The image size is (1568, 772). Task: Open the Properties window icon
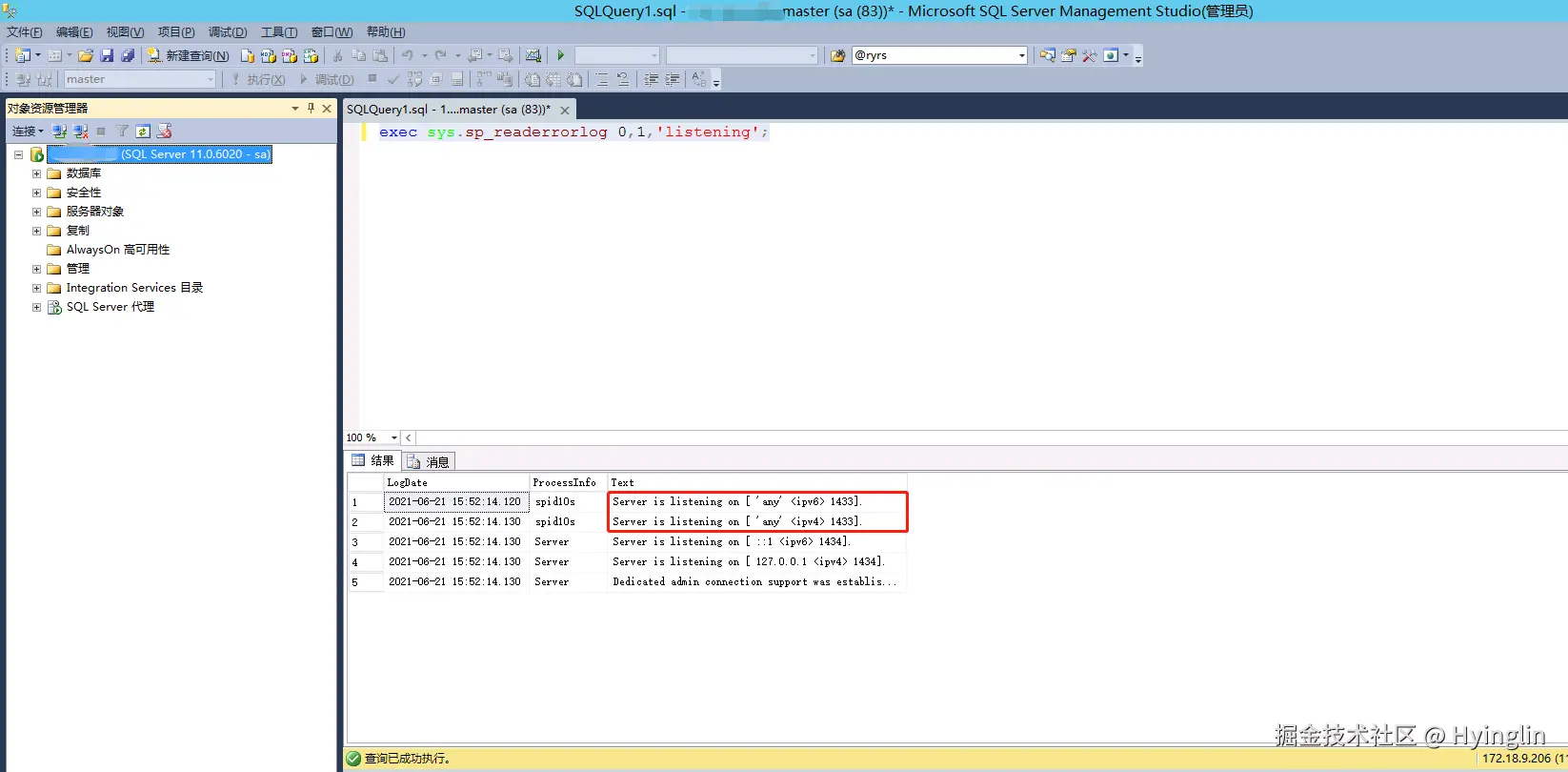coord(1069,55)
